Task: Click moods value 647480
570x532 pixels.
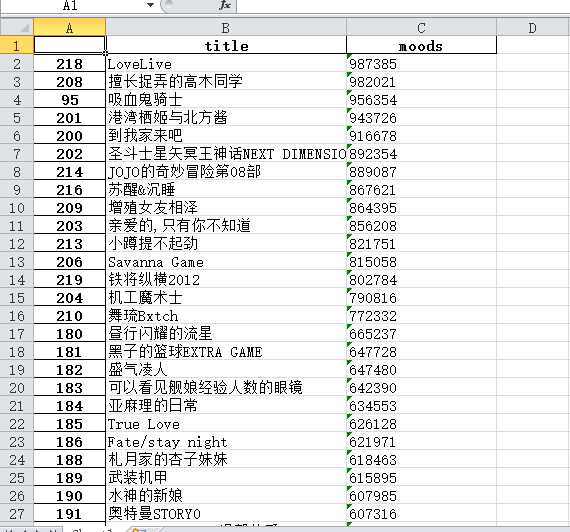Action: click(x=421, y=369)
